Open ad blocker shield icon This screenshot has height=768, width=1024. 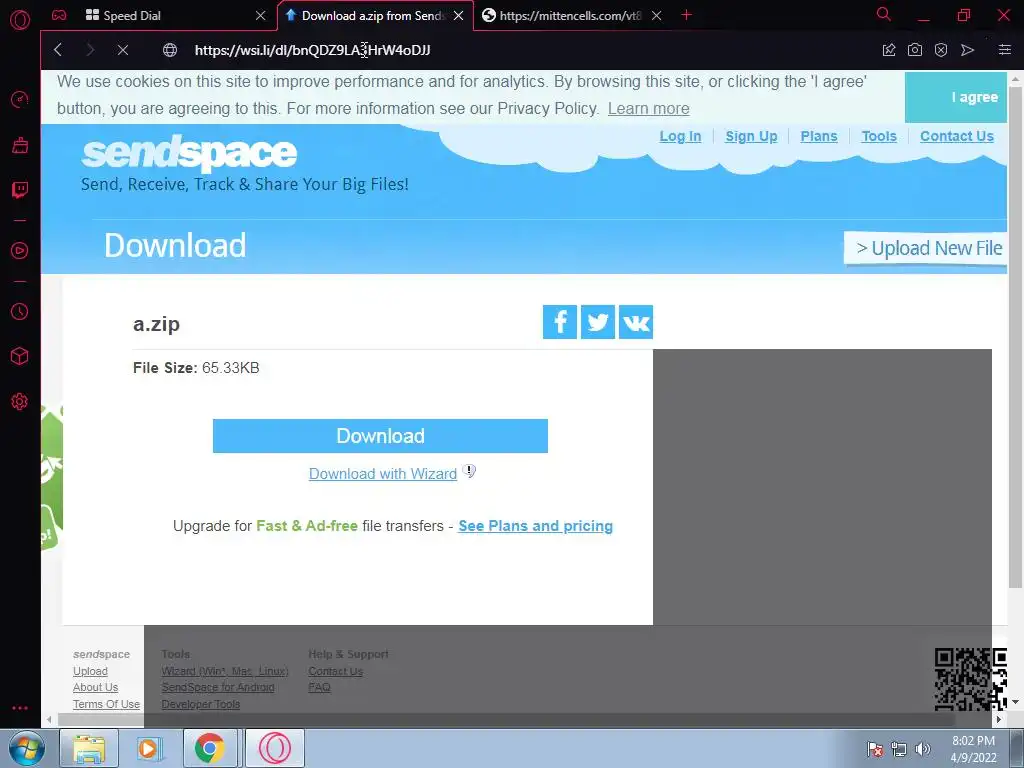(941, 50)
